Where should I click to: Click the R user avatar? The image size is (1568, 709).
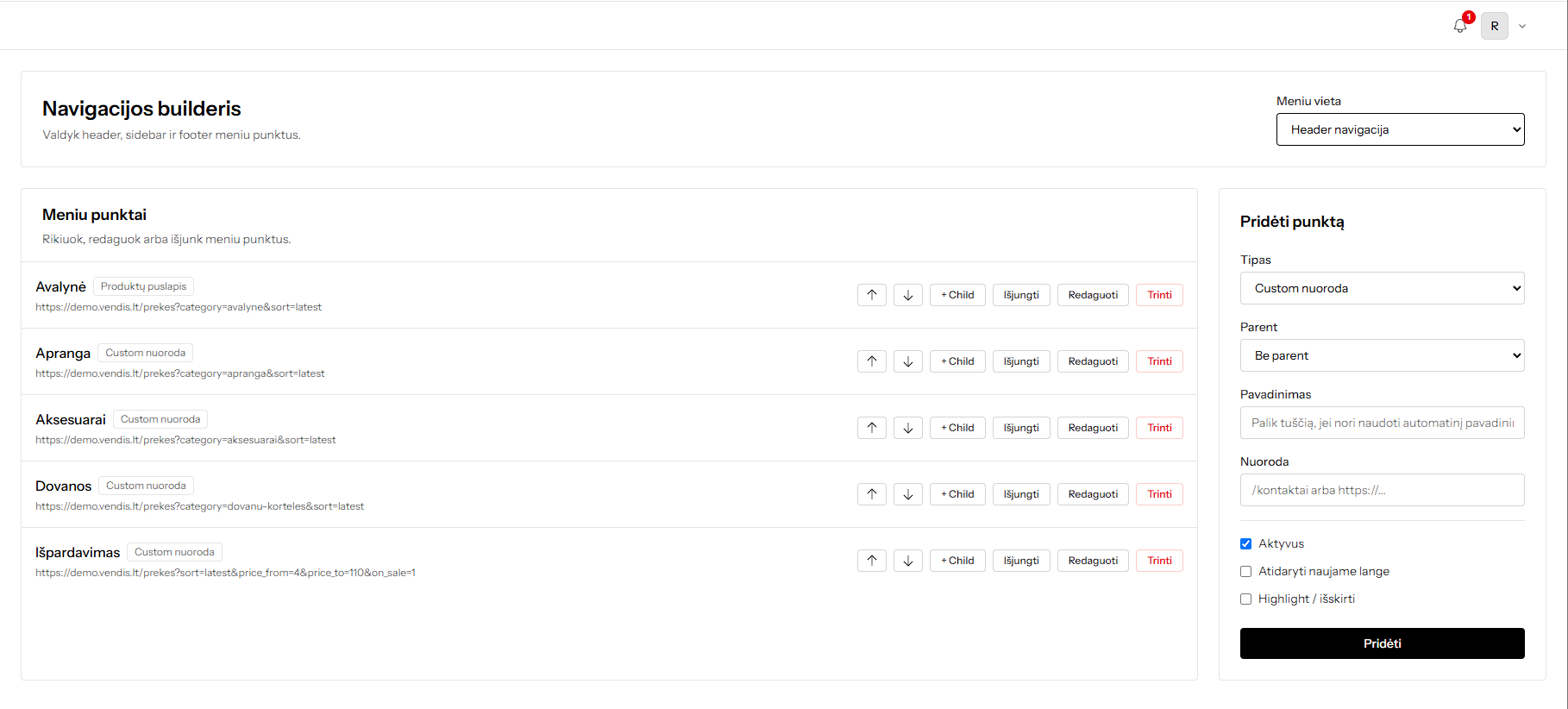click(1495, 26)
